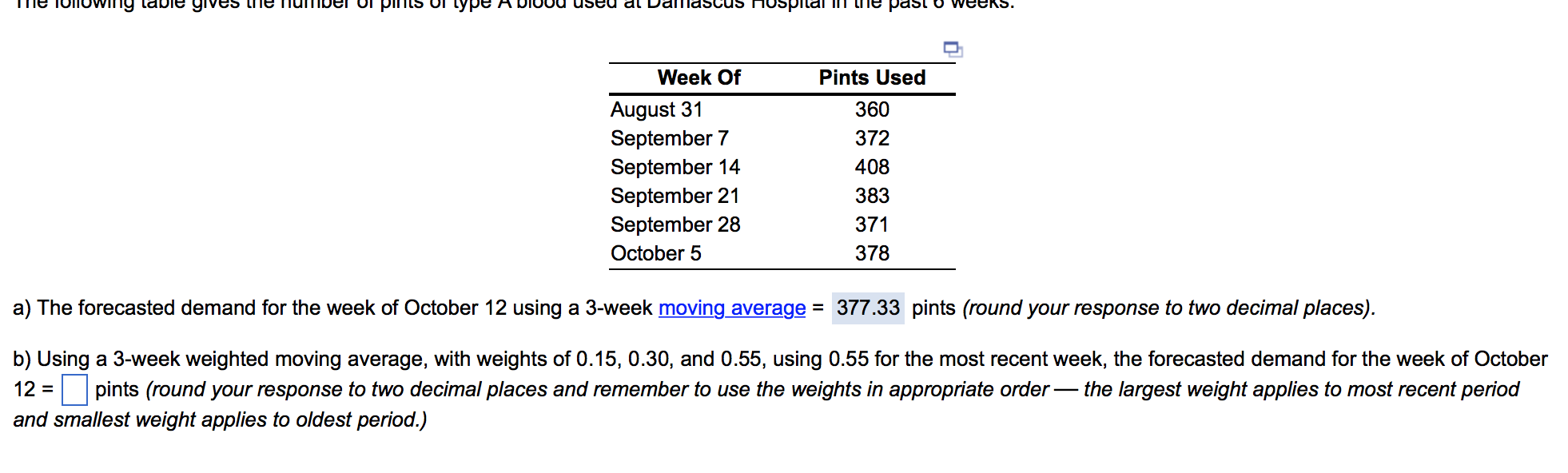Click the Pints Used column header
This screenshot has height=473, width=1568.
click(870, 78)
